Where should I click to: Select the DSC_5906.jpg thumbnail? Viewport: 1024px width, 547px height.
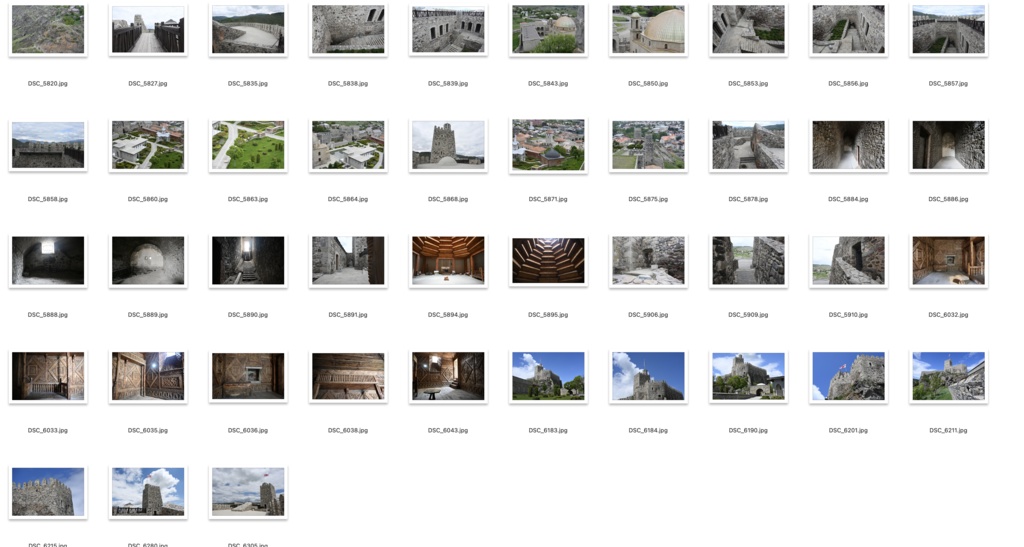click(648, 260)
